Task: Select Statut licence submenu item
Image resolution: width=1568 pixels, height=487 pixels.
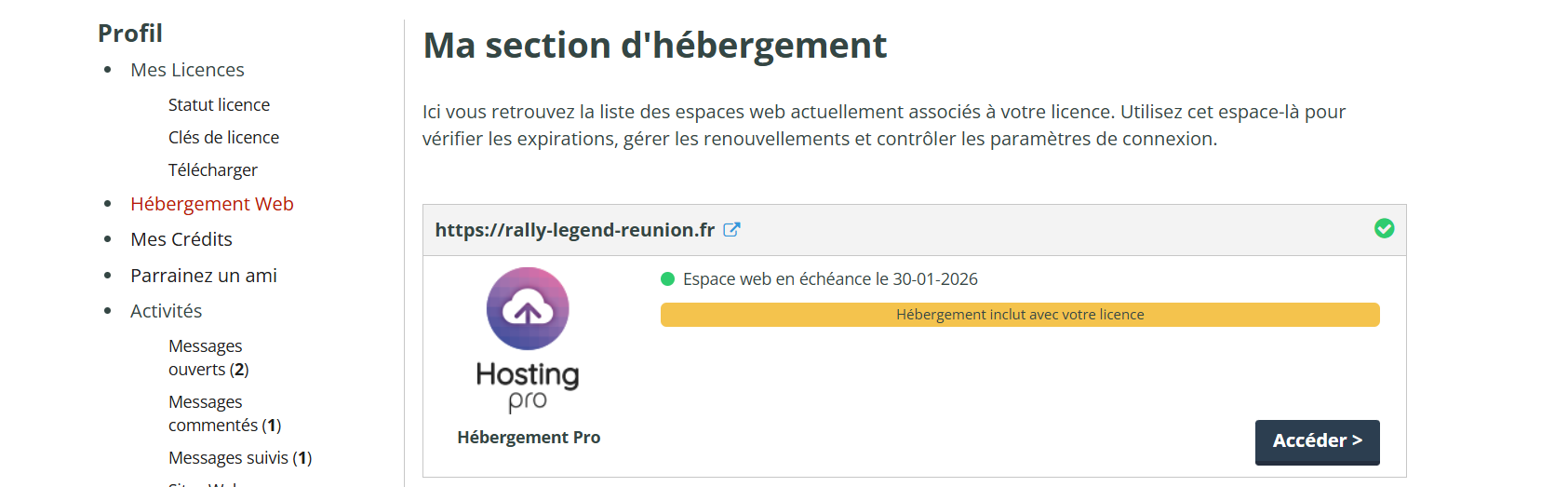Action: (x=219, y=105)
